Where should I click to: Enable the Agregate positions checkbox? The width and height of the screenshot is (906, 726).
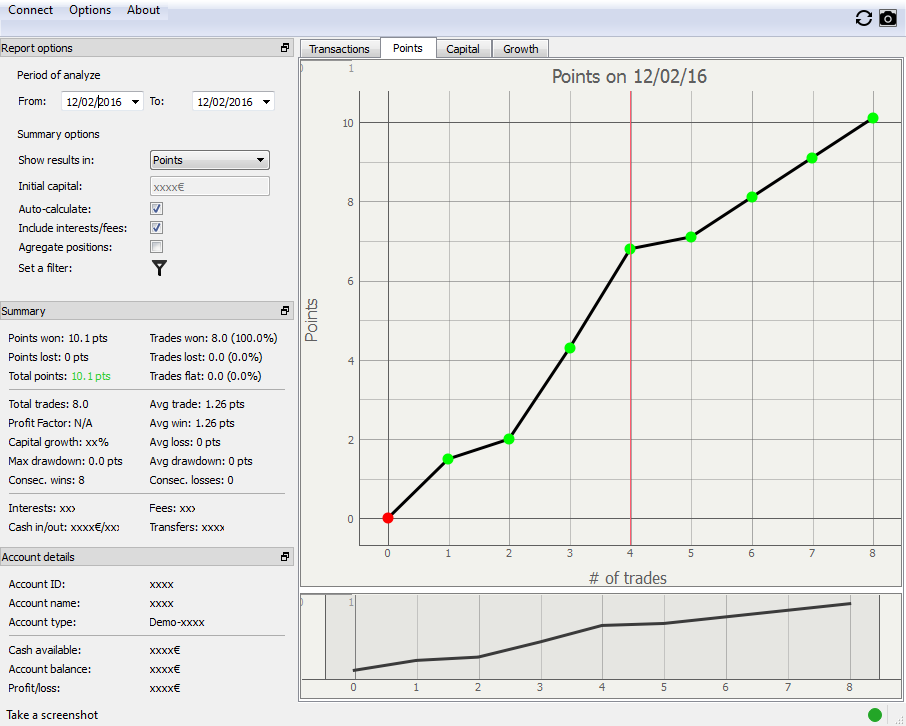click(x=157, y=247)
